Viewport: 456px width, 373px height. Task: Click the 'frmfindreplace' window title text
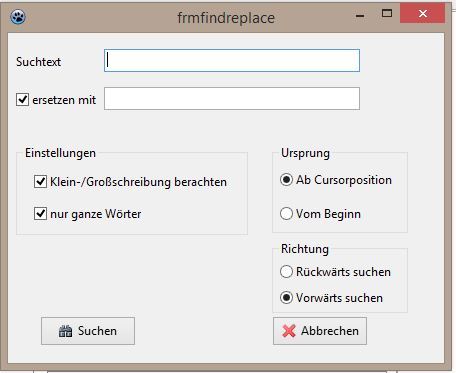pos(226,18)
